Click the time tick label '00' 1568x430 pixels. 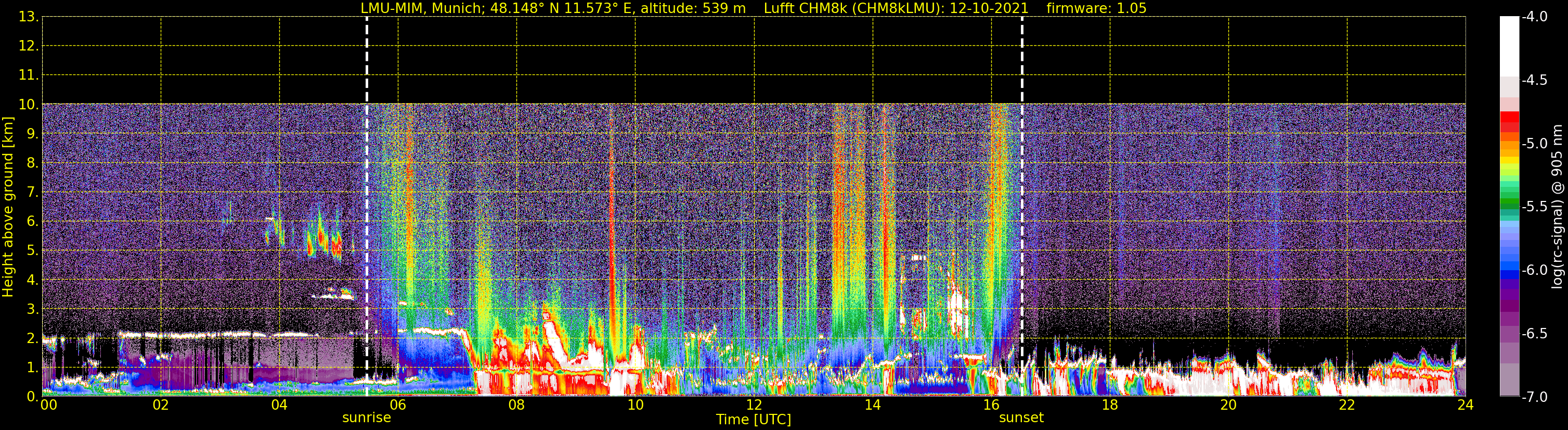(x=49, y=405)
